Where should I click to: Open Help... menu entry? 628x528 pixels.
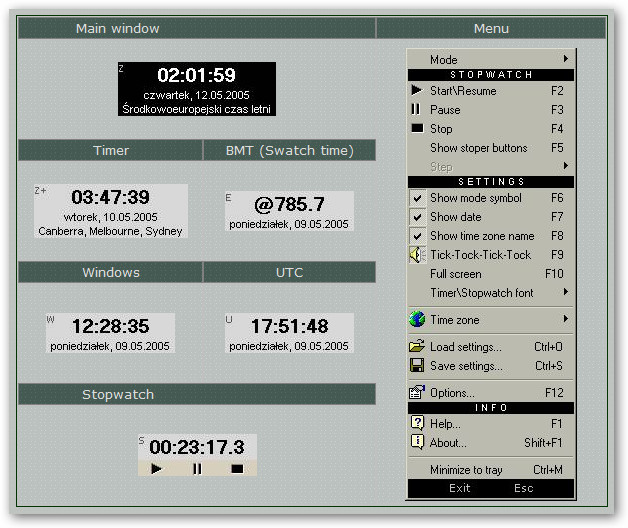491,423
